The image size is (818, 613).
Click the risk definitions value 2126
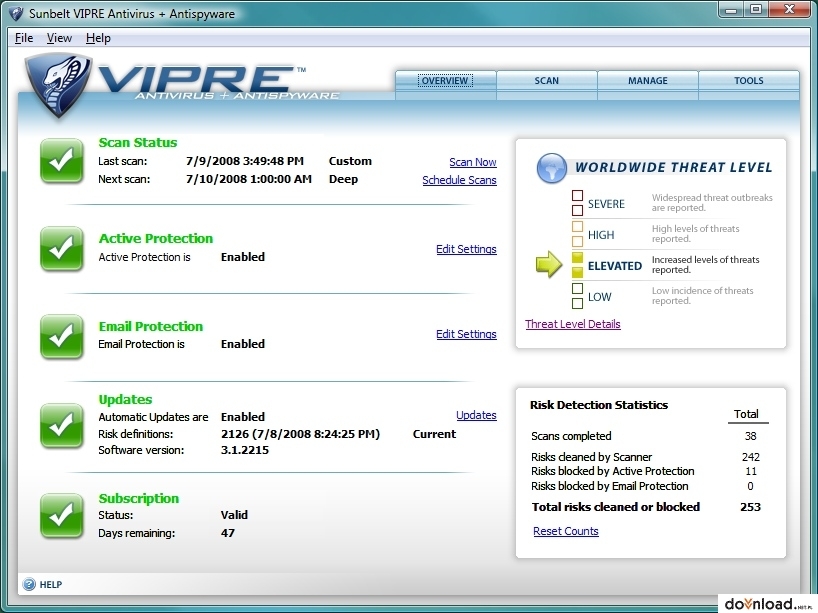click(300, 434)
